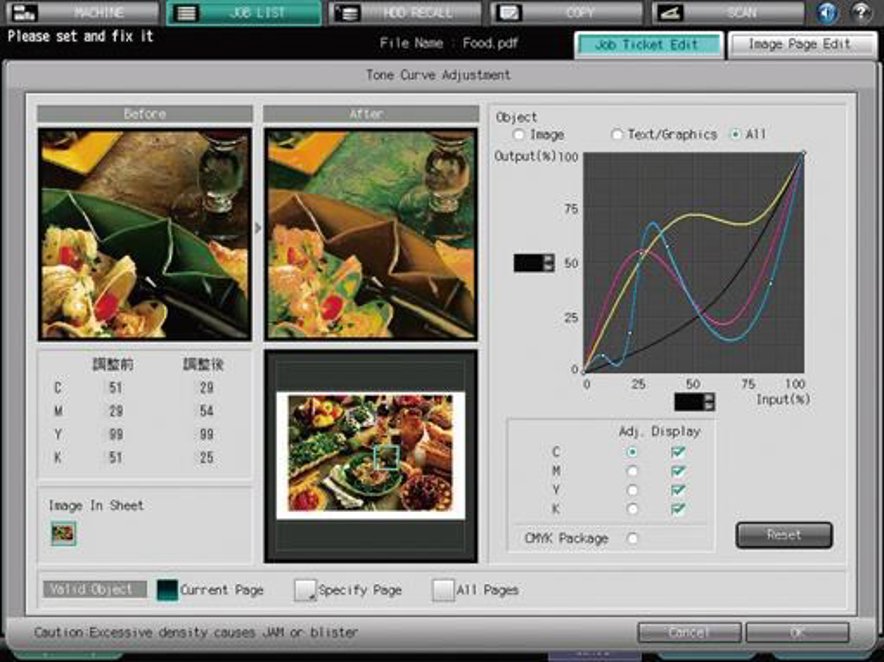
Task: Open the COPY tab
Action: pos(566,13)
